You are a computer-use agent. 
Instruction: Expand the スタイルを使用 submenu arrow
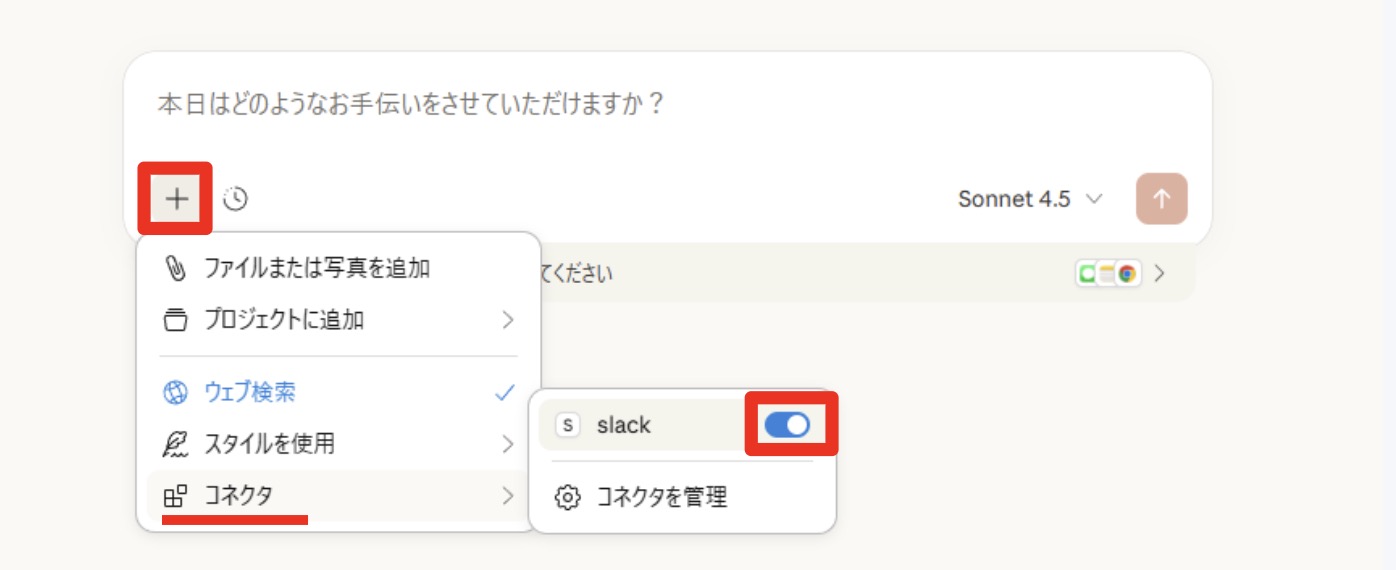[x=508, y=443]
